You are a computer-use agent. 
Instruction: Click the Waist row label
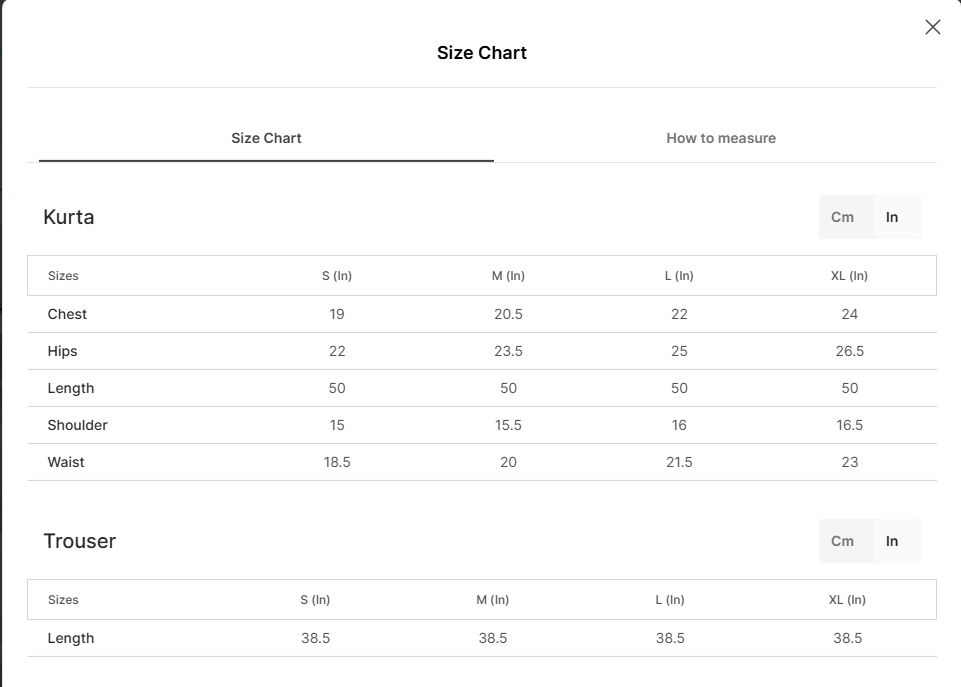66,462
